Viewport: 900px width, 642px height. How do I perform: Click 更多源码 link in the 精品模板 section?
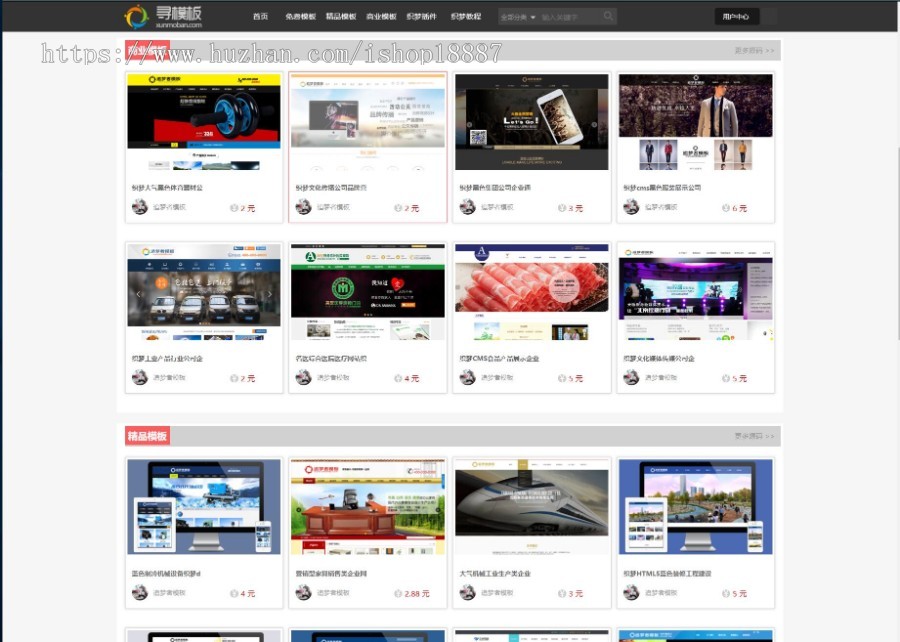[x=754, y=436]
